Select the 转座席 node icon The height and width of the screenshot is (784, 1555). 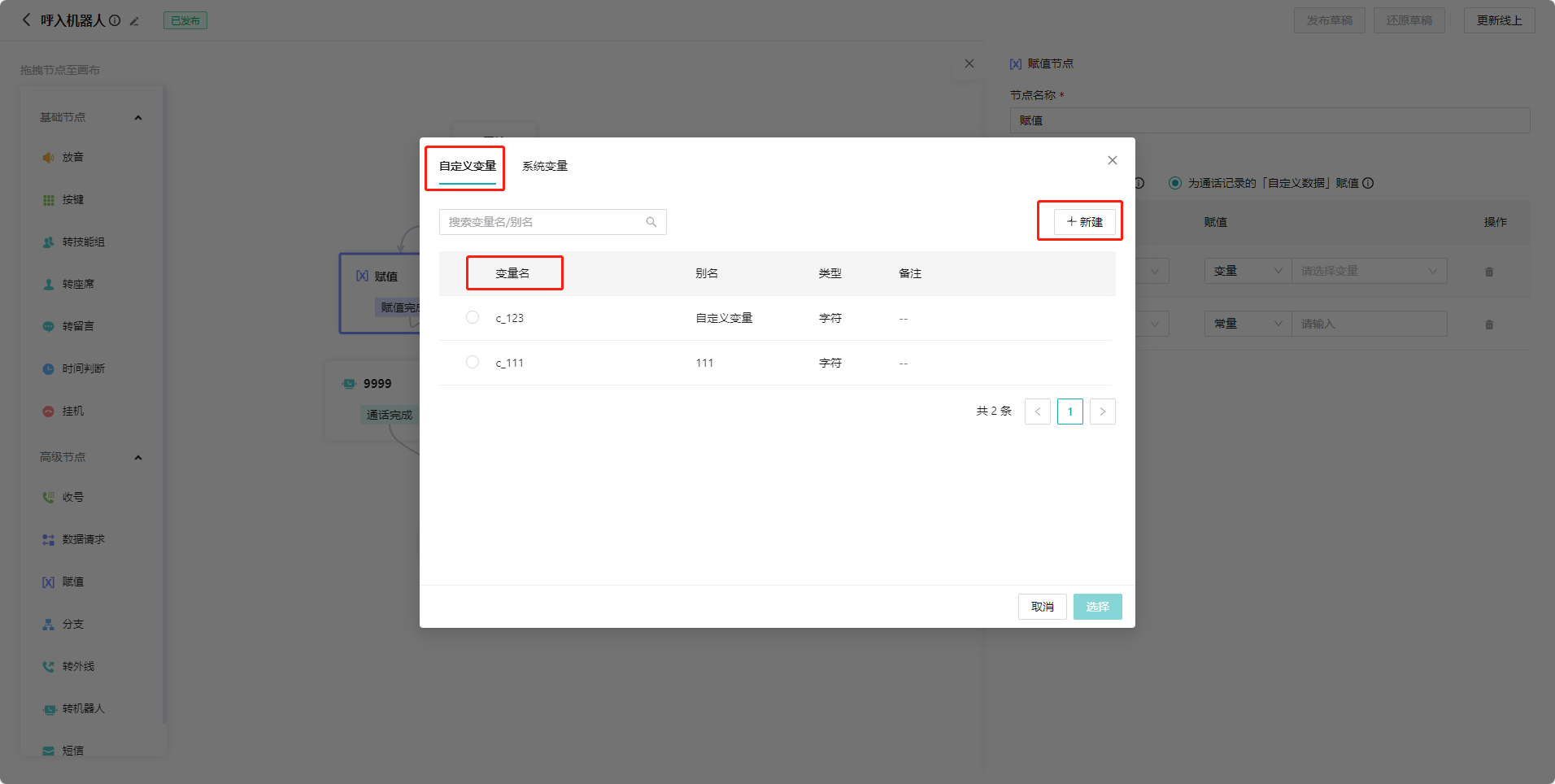[49, 284]
